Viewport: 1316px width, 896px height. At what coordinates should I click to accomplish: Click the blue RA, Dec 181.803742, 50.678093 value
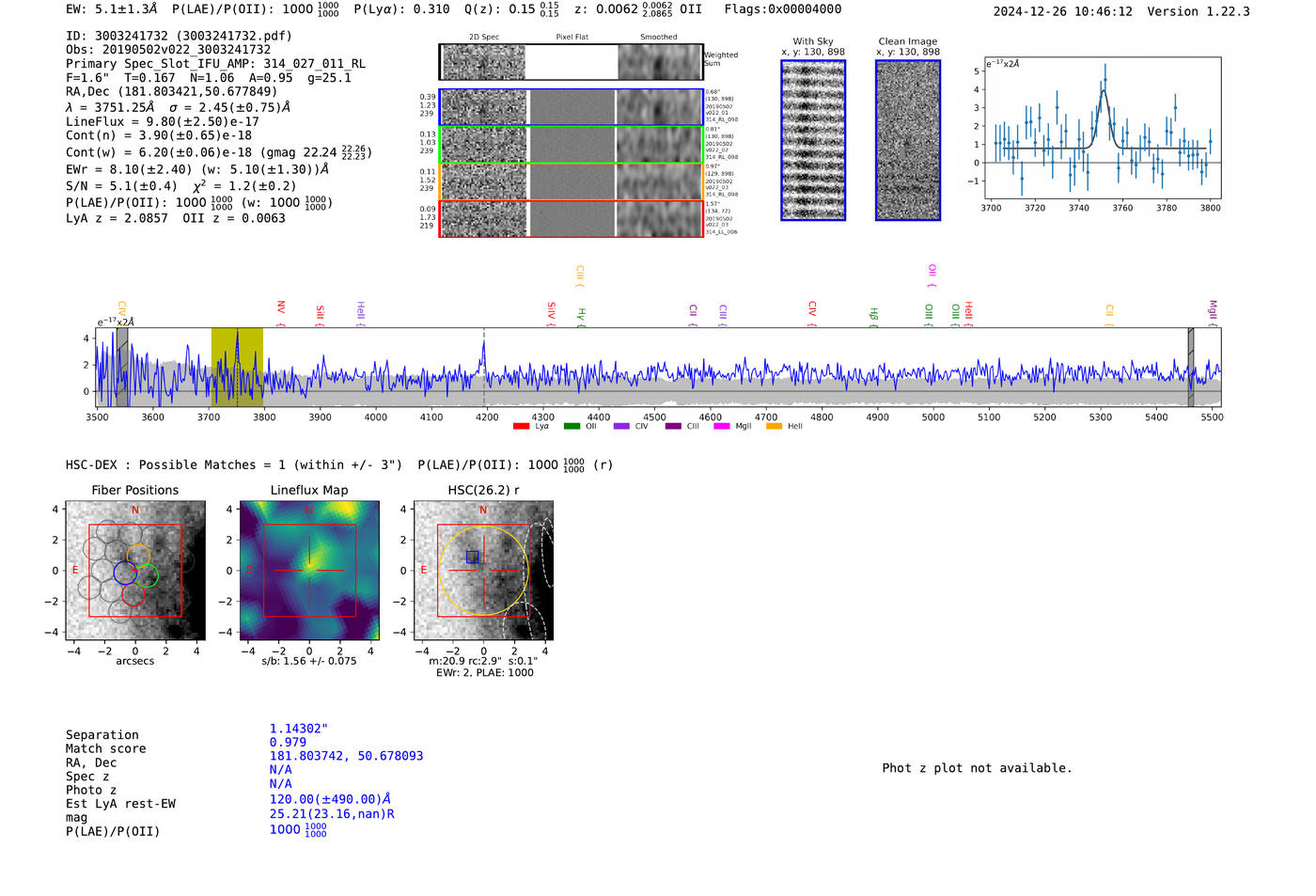(x=346, y=756)
